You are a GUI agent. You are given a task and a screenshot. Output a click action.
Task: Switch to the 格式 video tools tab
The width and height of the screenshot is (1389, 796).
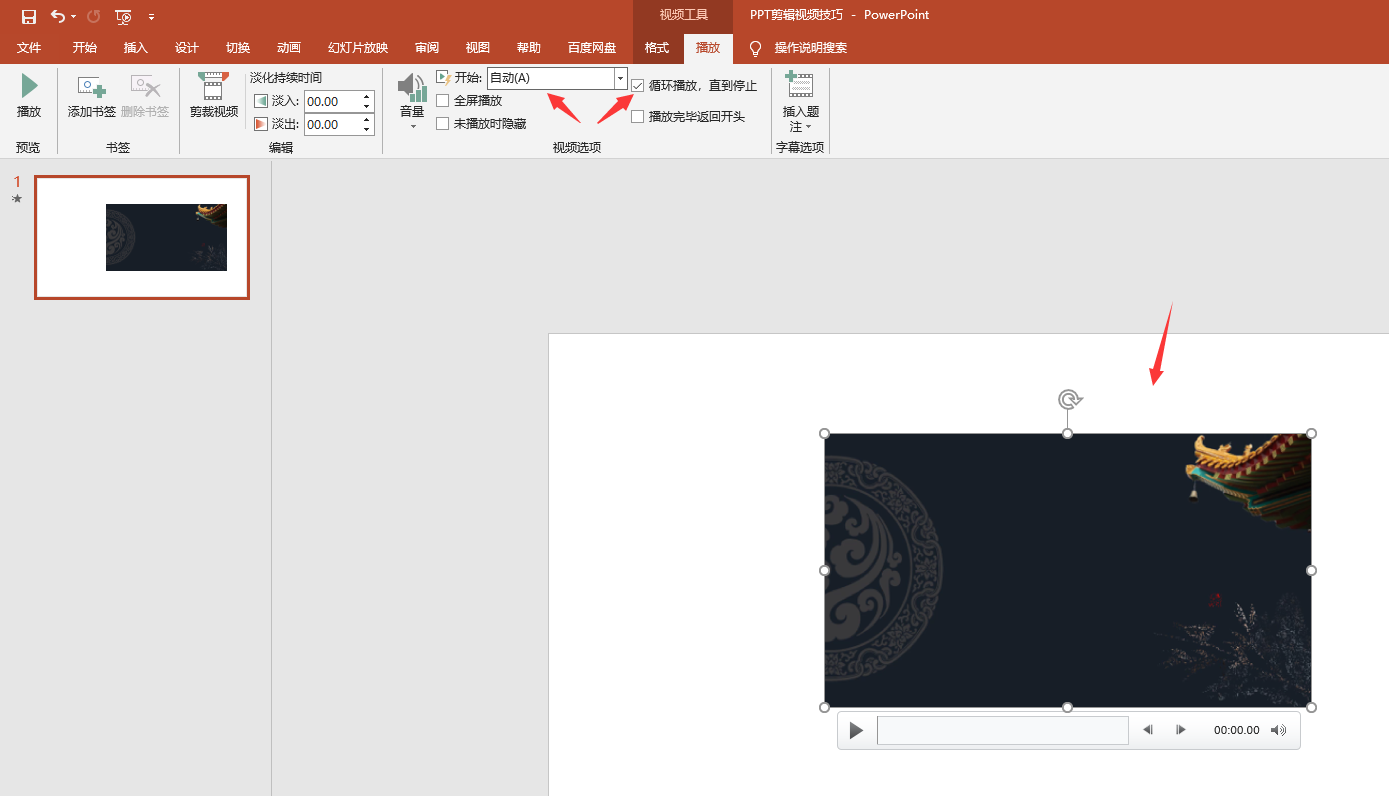tap(657, 48)
